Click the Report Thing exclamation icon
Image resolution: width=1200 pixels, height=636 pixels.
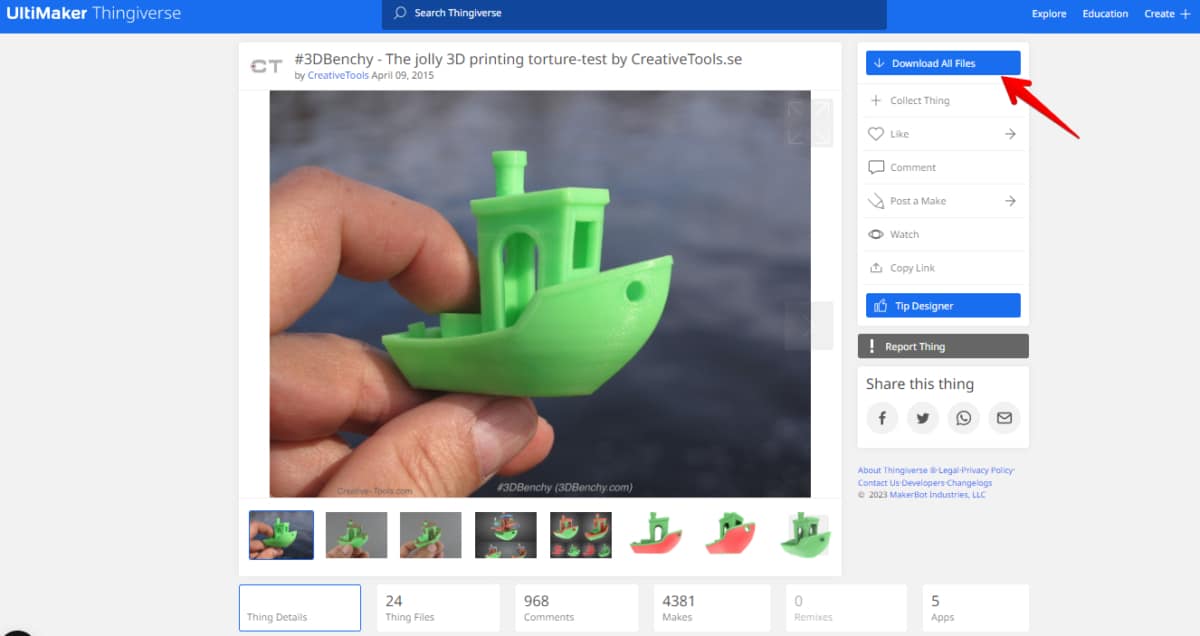pos(872,345)
